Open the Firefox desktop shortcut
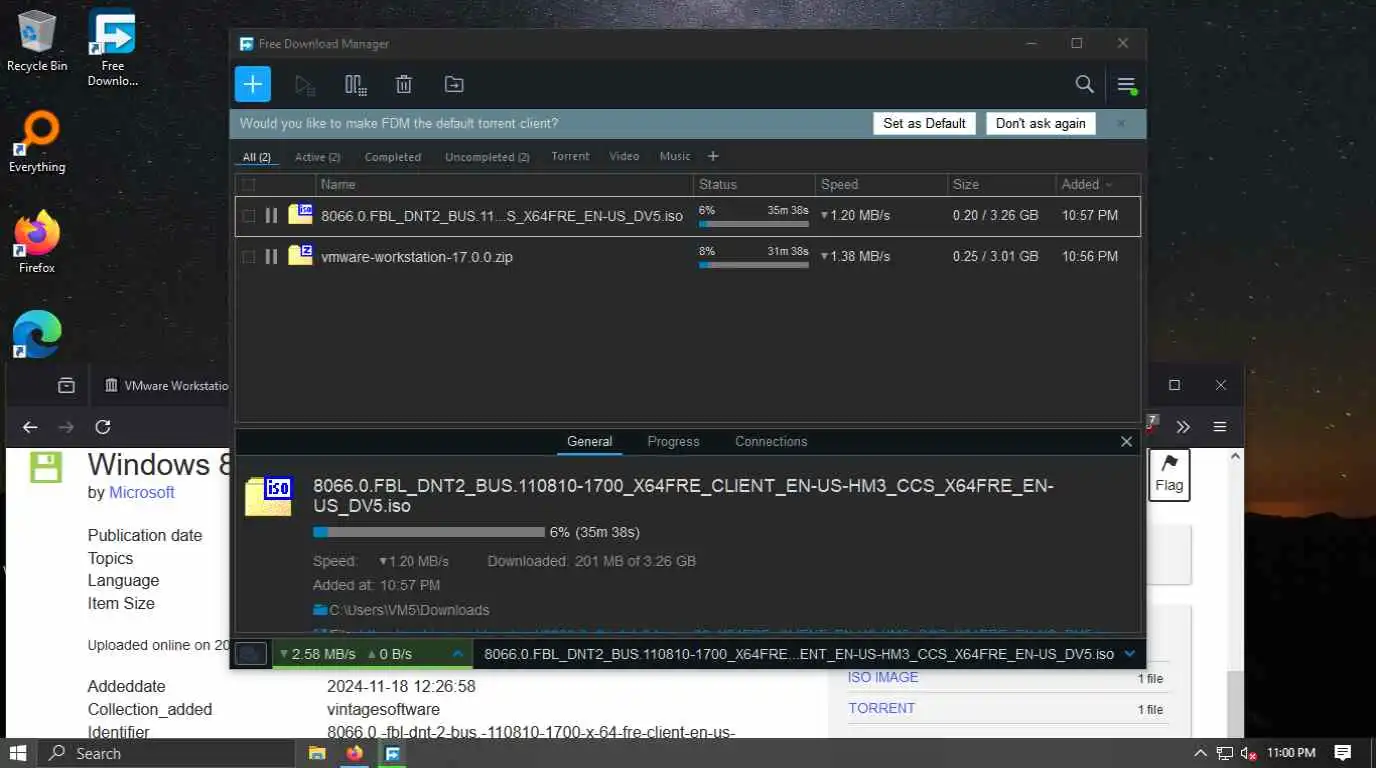1376x768 pixels. tap(37, 242)
